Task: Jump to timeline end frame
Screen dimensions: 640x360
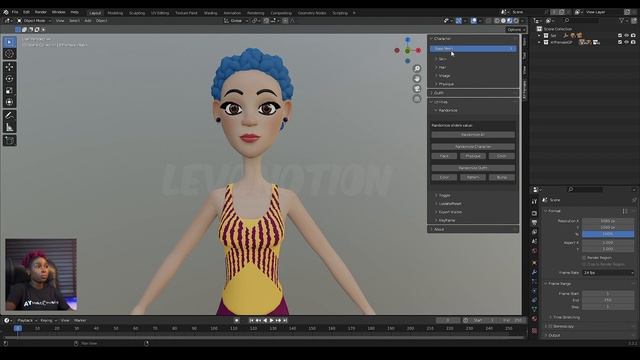Action: point(285,320)
